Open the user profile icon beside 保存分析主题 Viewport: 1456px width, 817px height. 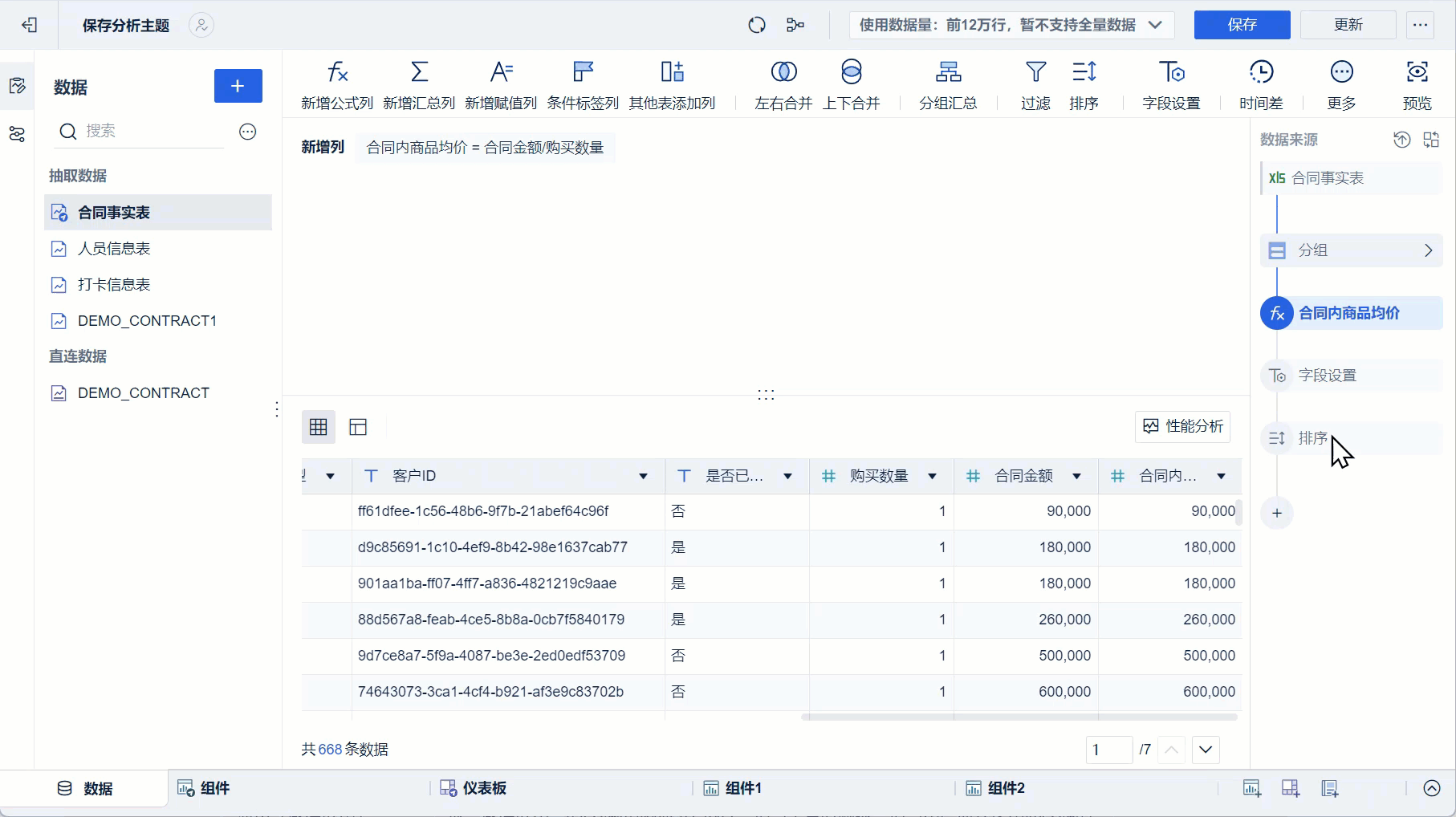(201, 25)
